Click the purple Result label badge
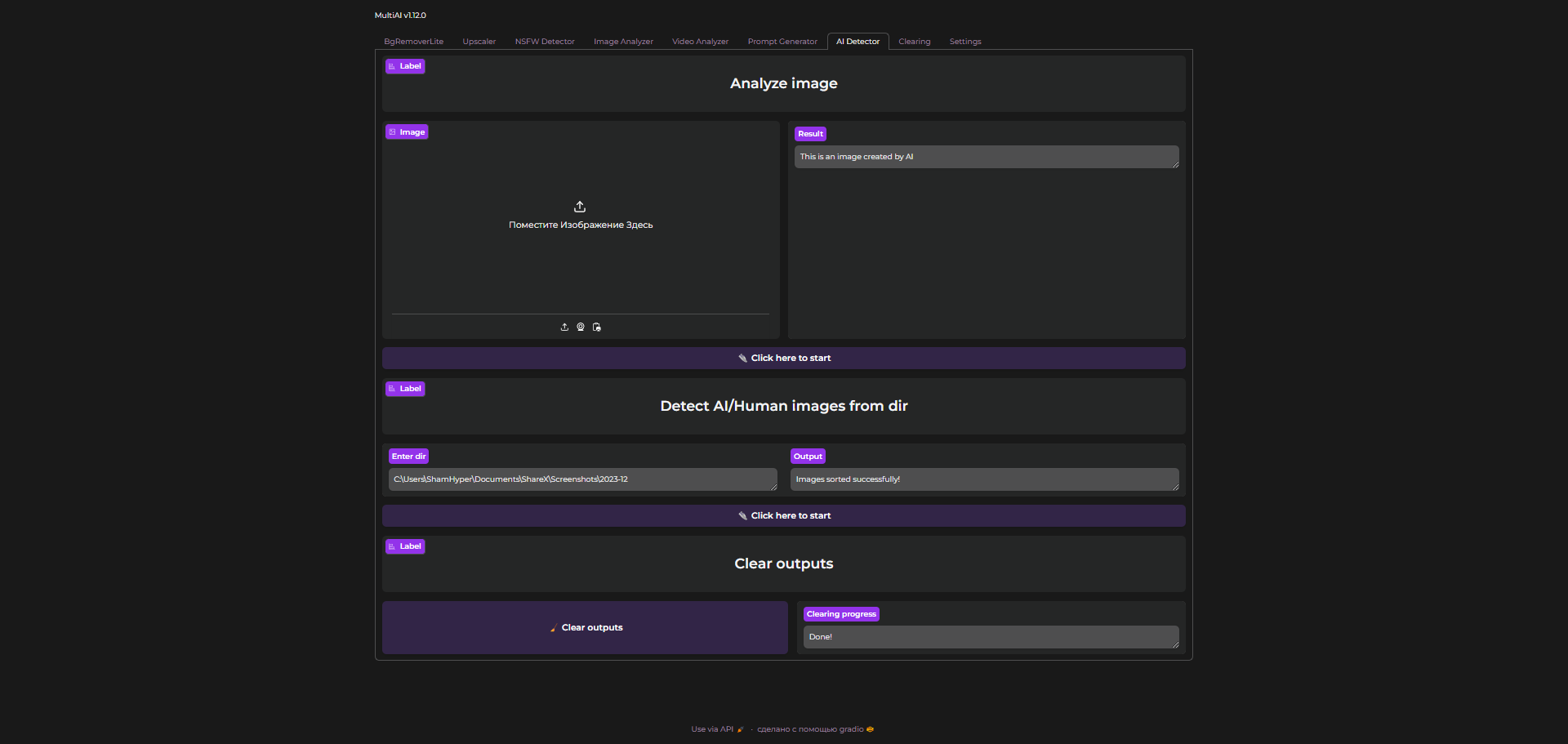The width and height of the screenshot is (1568, 744). pos(811,134)
